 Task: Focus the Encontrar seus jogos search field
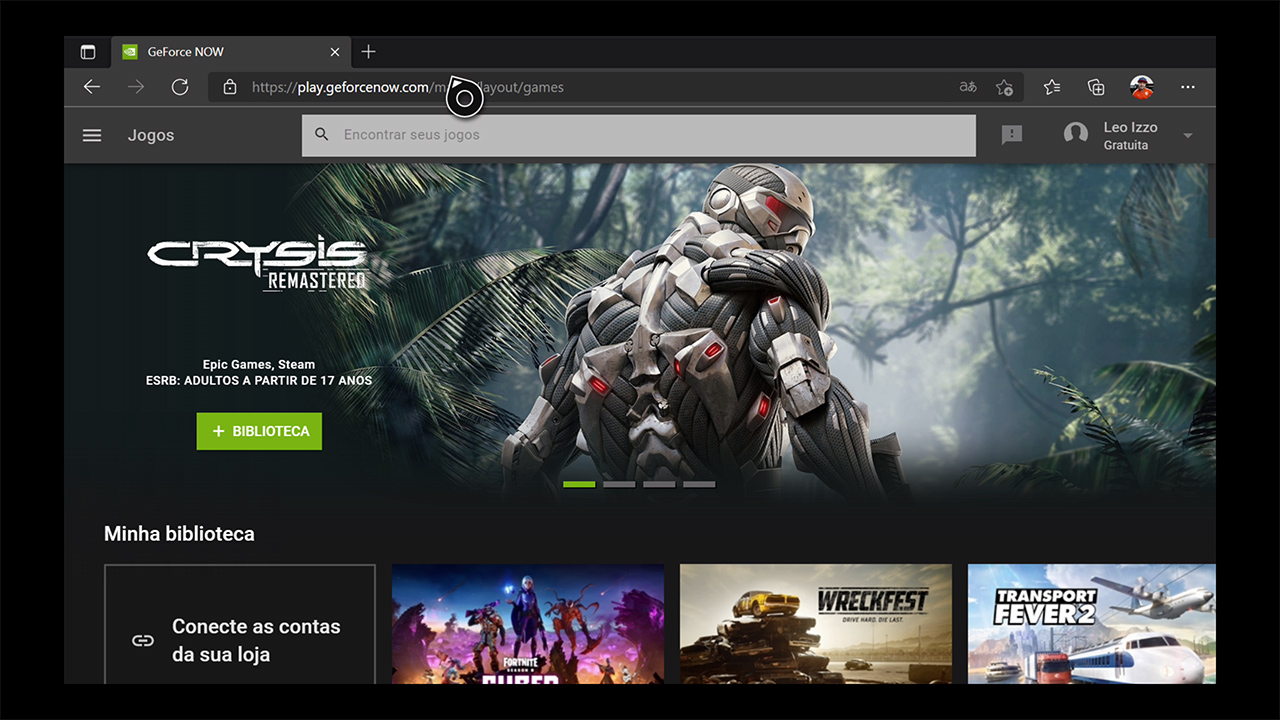(639, 135)
